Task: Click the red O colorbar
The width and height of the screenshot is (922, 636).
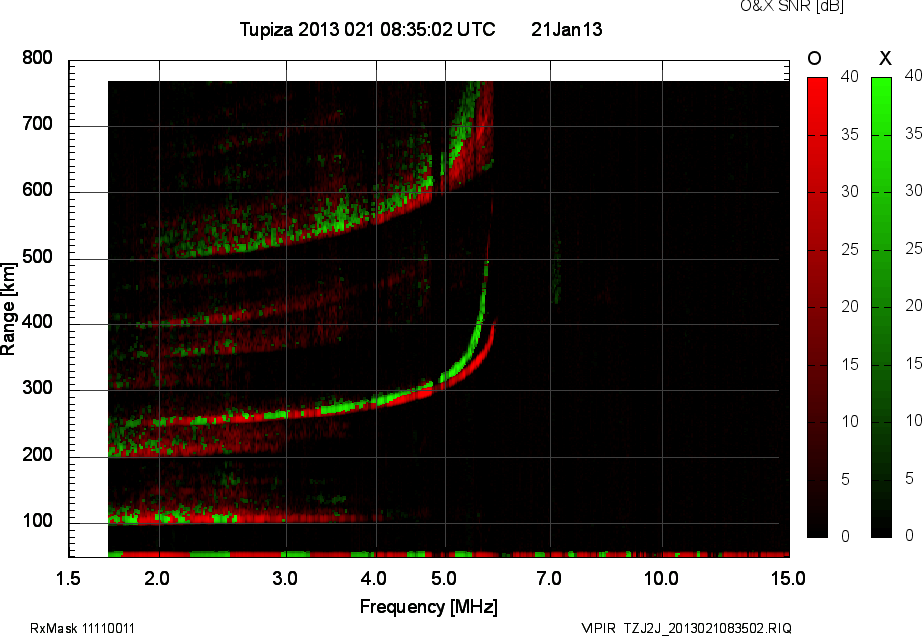Action: 817,307
